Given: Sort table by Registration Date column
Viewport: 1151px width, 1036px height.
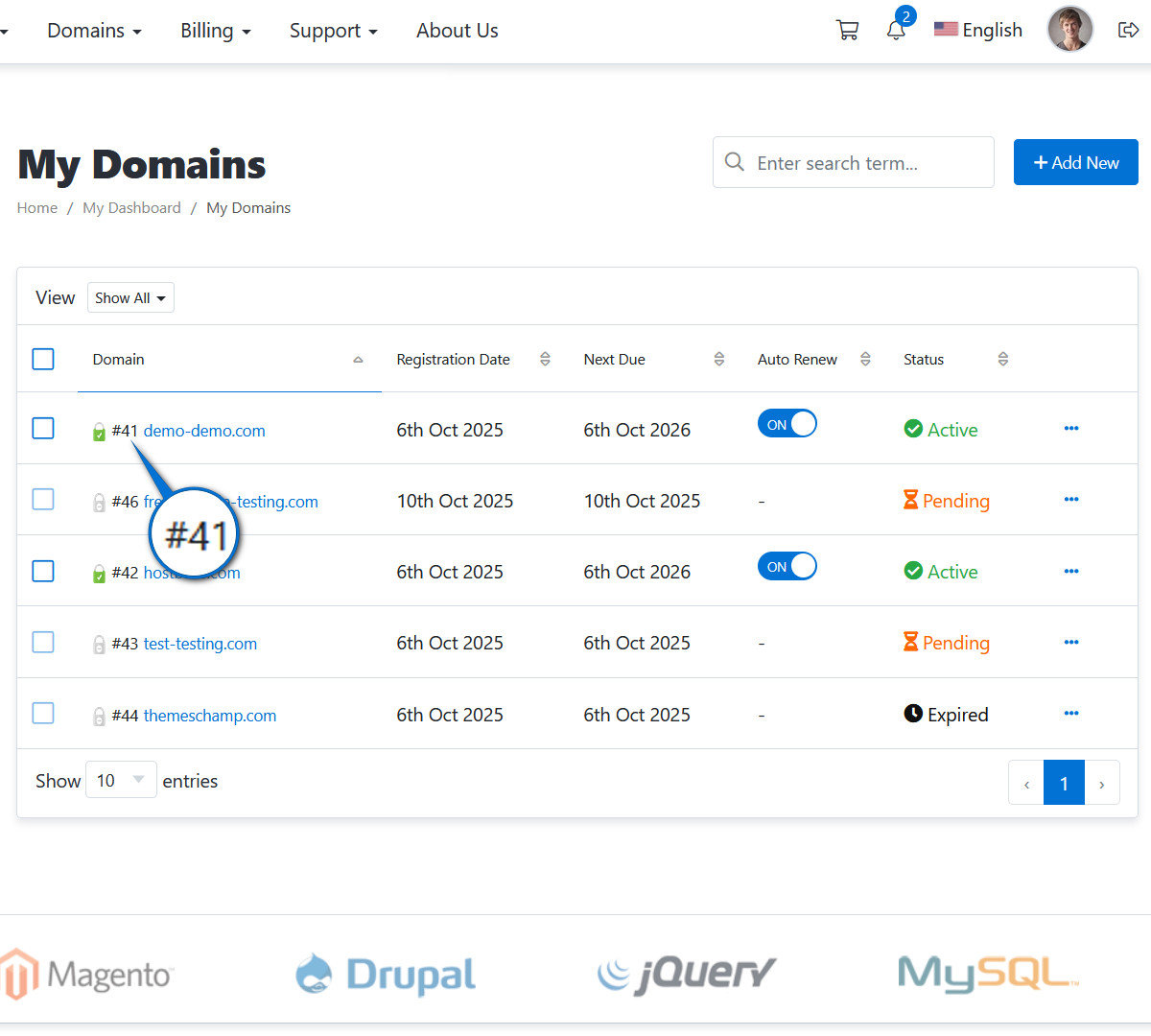Looking at the screenshot, I should point(545,359).
